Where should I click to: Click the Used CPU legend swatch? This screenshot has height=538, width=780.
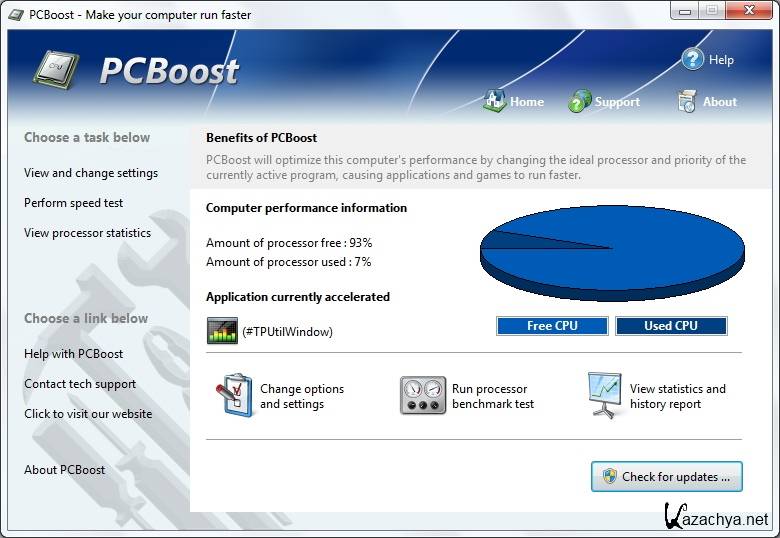pos(670,326)
